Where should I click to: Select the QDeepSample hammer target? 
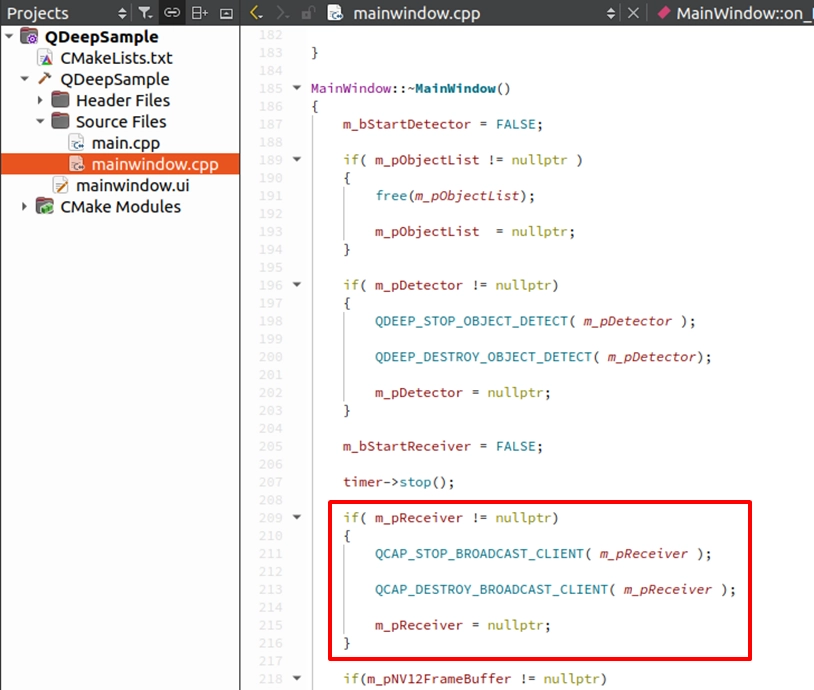point(115,79)
